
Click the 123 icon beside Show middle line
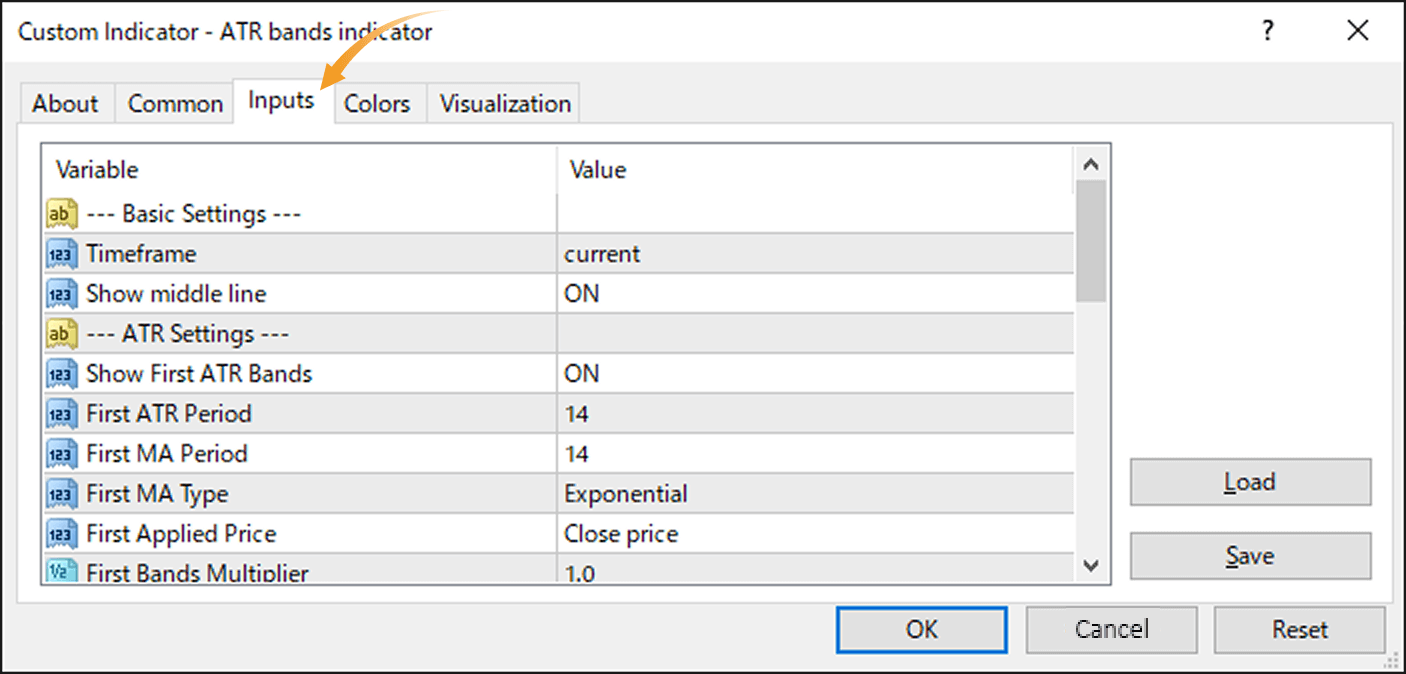pyautogui.click(x=61, y=293)
